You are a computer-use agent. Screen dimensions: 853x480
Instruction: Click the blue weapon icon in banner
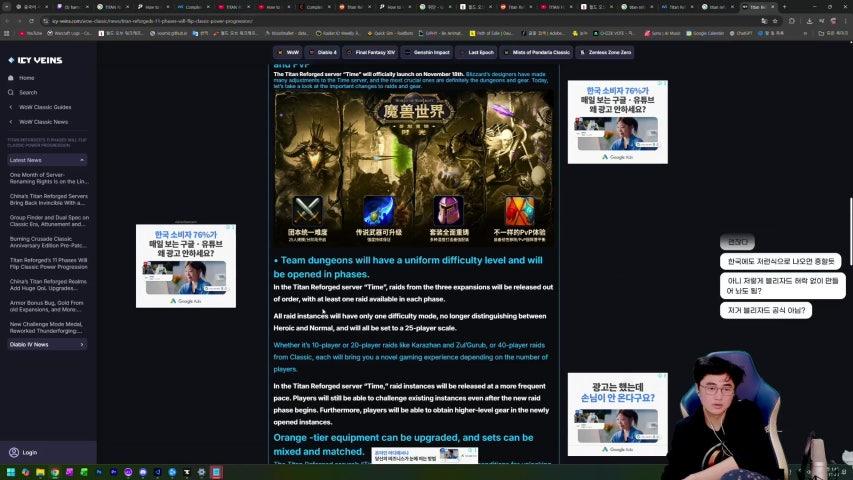[x=379, y=211]
